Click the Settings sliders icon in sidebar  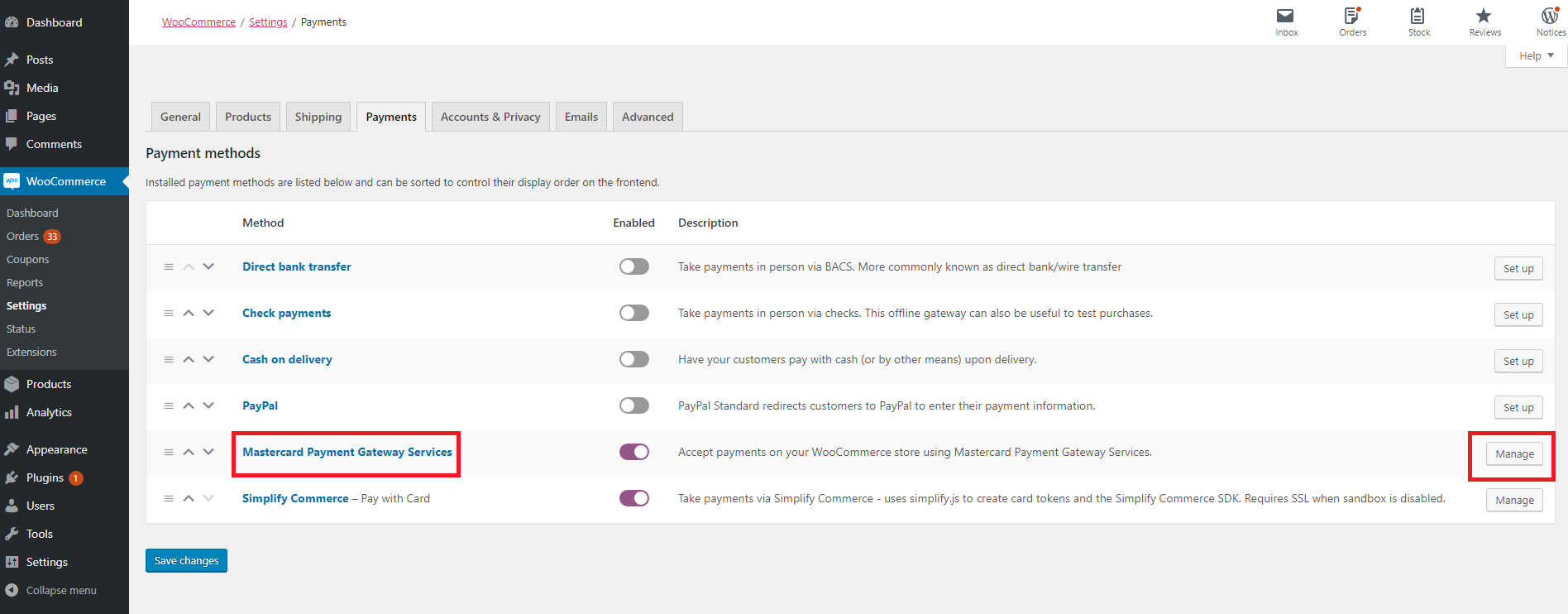tap(12, 562)
